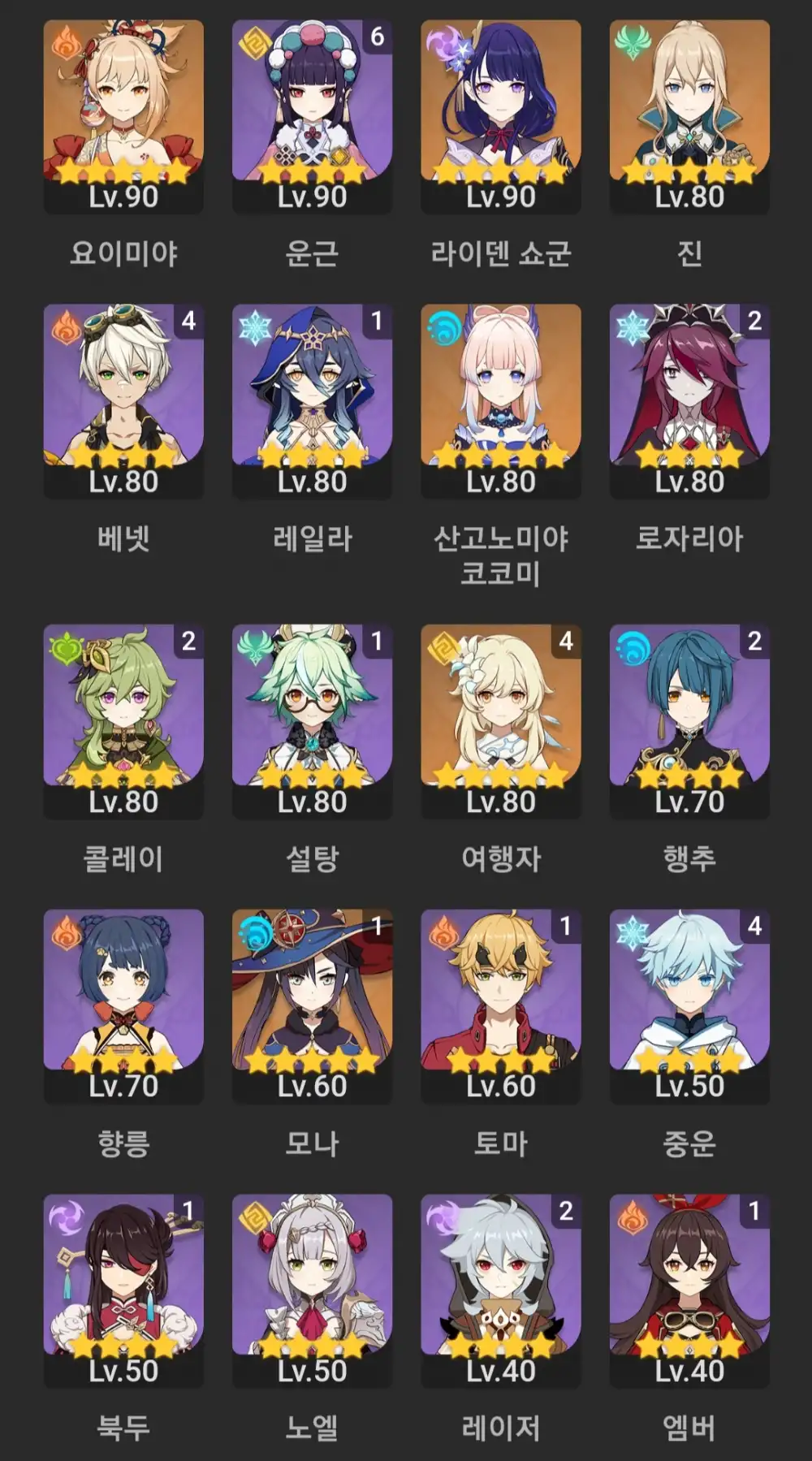The width and height of the screenshot is (812, 1461).
Task: Click the 향릉 name label
Action: (x=123, y=1143)
